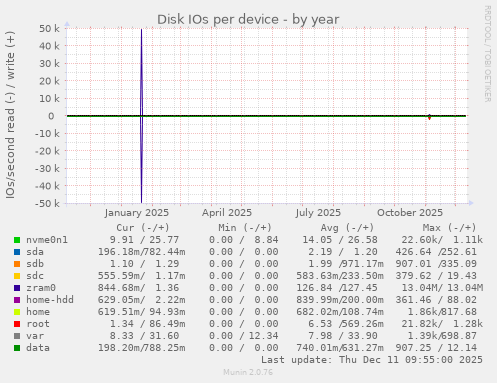This screenshot has height=383, width=497.
Task: Click sdb current value '1.10 / 1.29'
Action: tap(144, 264)
